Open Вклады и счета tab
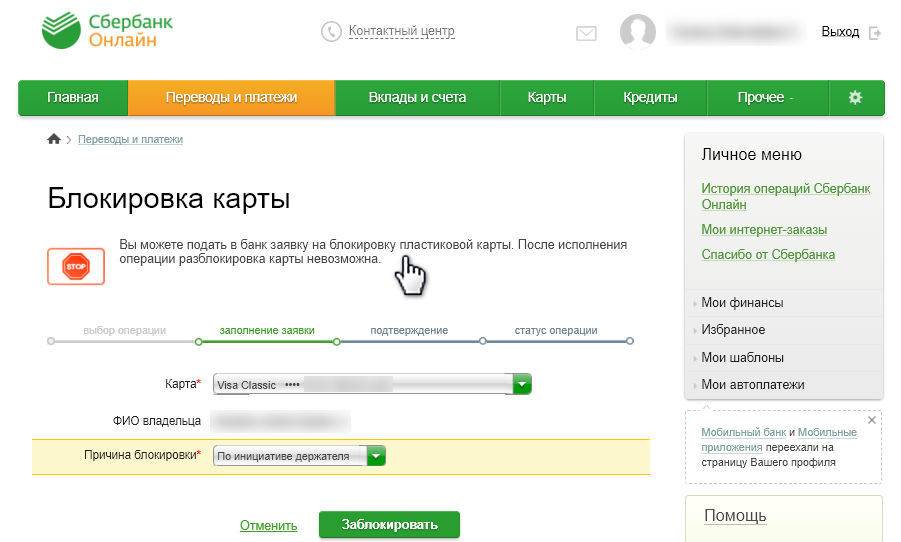 pyautogui.click(x=417, y=98)
